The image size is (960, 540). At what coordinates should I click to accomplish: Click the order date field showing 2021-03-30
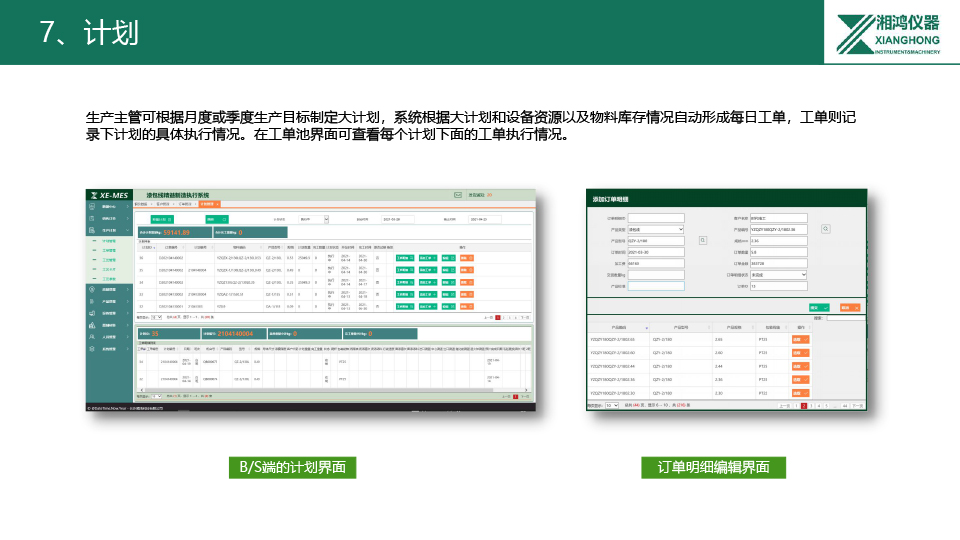click(656, 252)
